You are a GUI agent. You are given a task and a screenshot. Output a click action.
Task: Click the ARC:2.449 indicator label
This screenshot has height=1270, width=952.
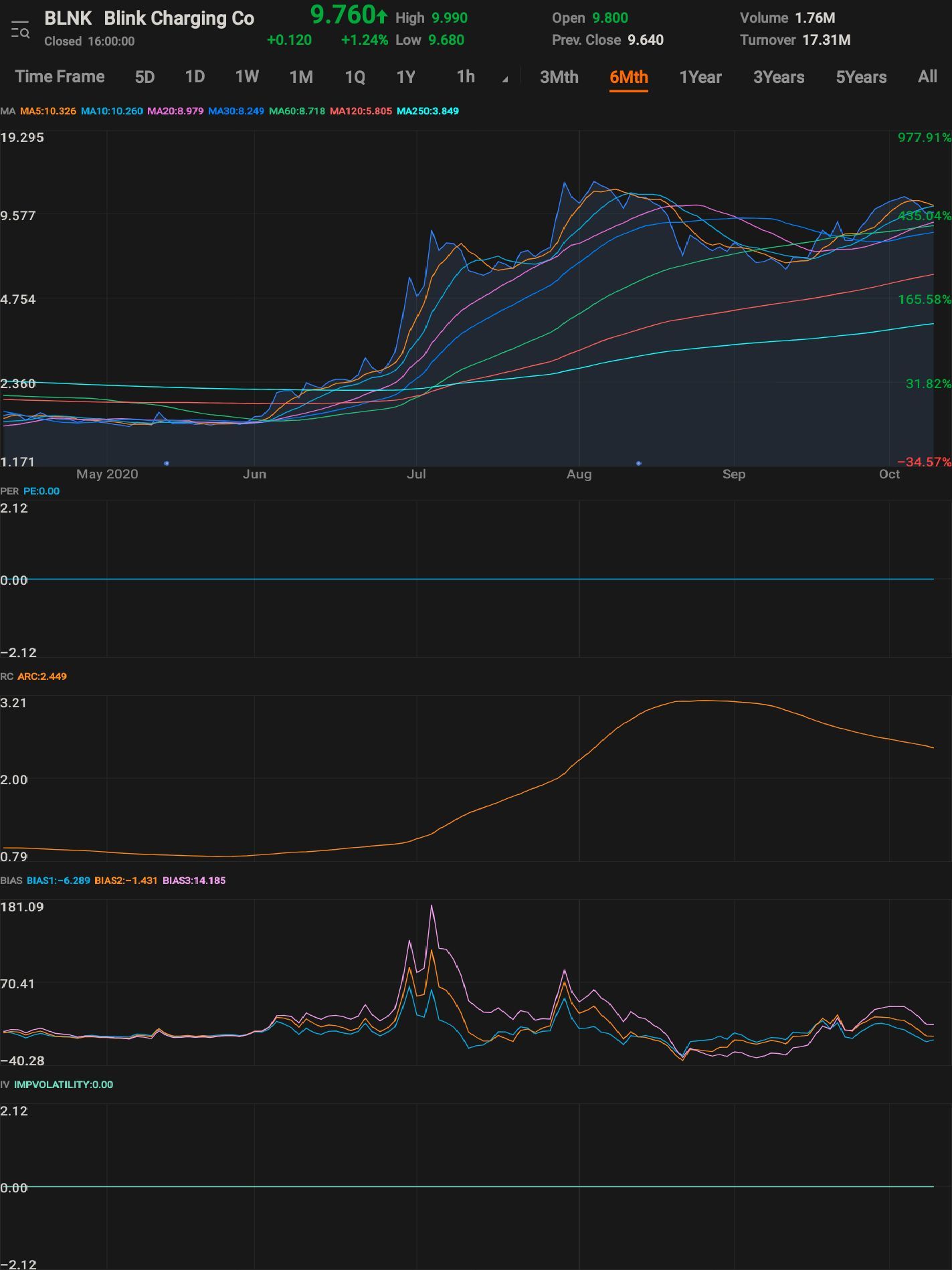pos(42,676)
